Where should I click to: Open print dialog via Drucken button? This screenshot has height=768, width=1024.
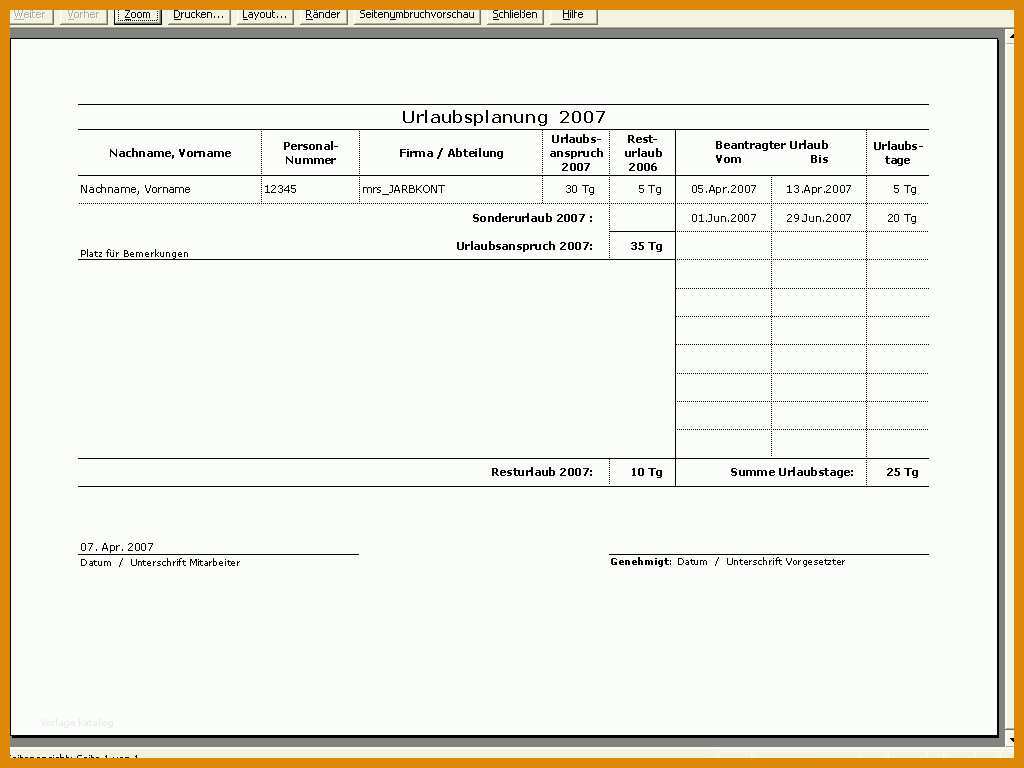[x=197, y=14]
